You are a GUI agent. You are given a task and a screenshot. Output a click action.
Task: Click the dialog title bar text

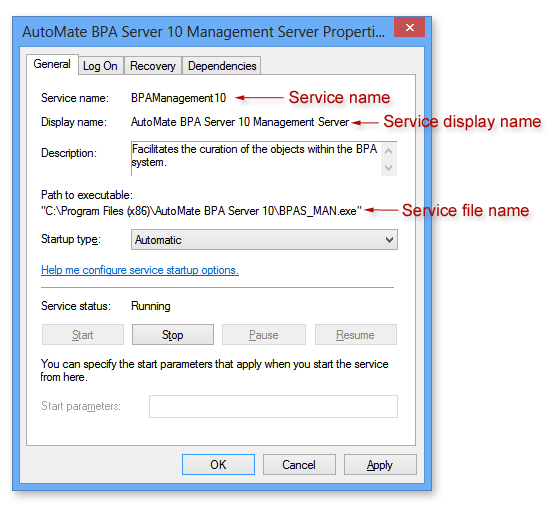[204, 32]
